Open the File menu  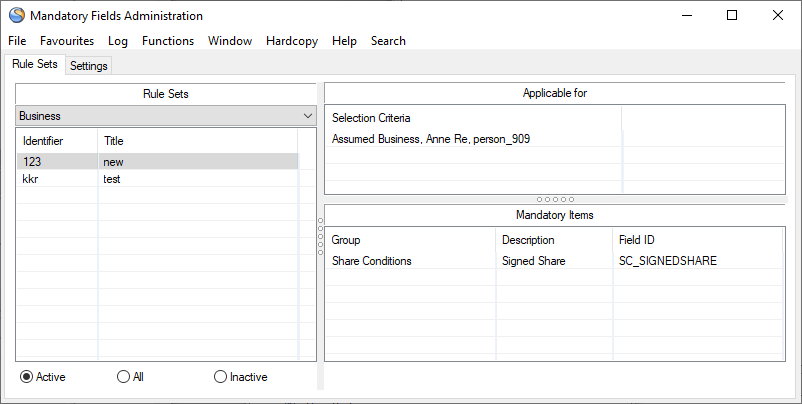(17, 41)
